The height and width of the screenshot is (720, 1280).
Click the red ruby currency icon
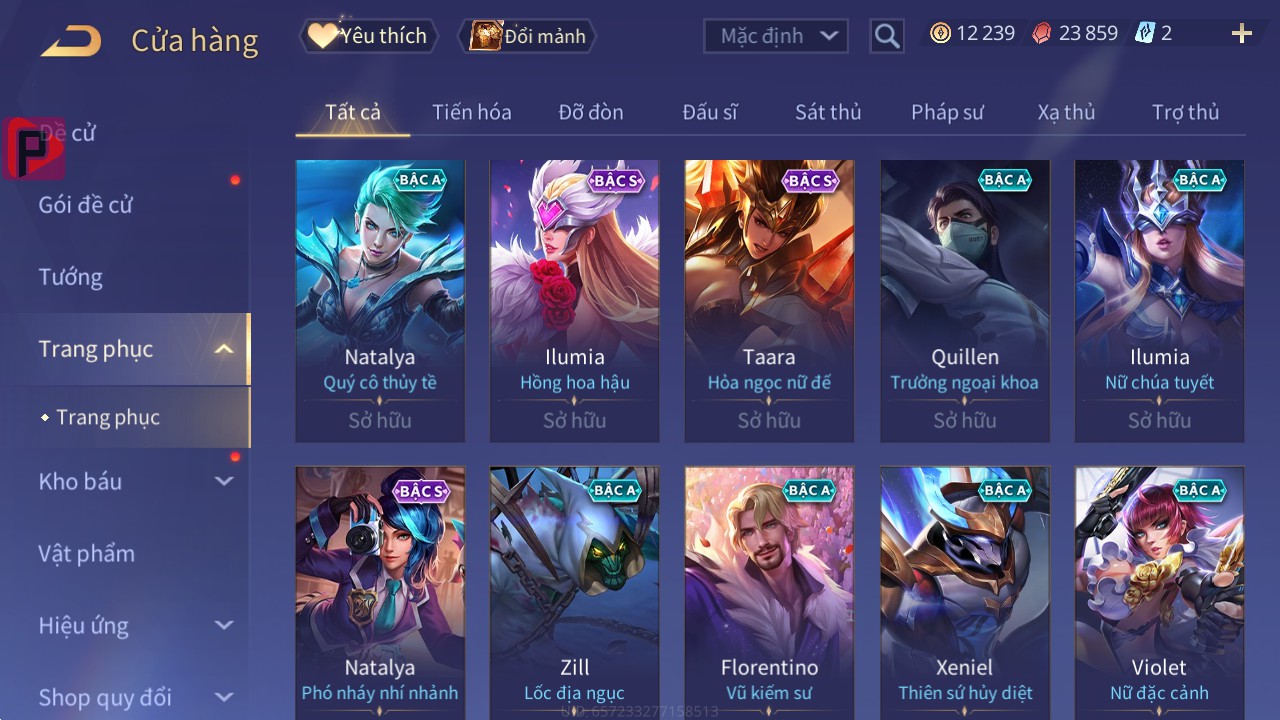pos(1042,33)
